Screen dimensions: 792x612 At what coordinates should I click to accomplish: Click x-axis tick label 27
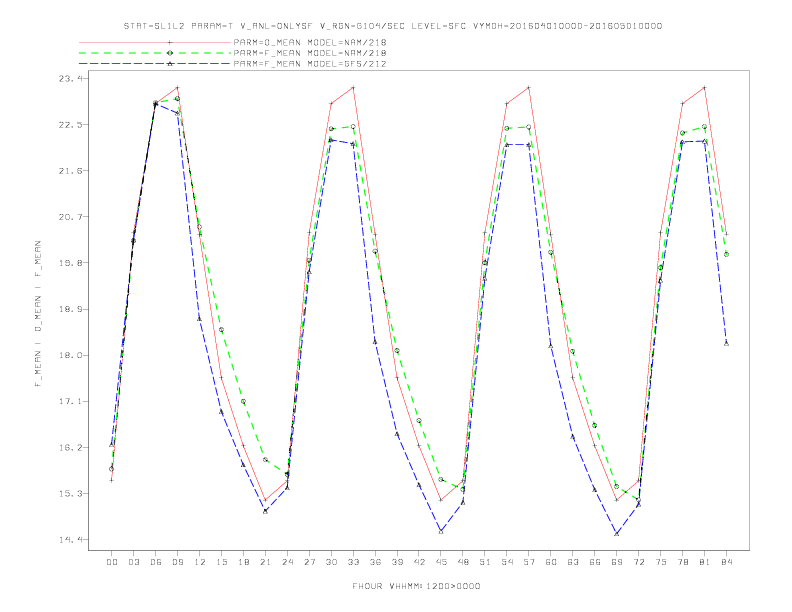[x=309, y=562]
